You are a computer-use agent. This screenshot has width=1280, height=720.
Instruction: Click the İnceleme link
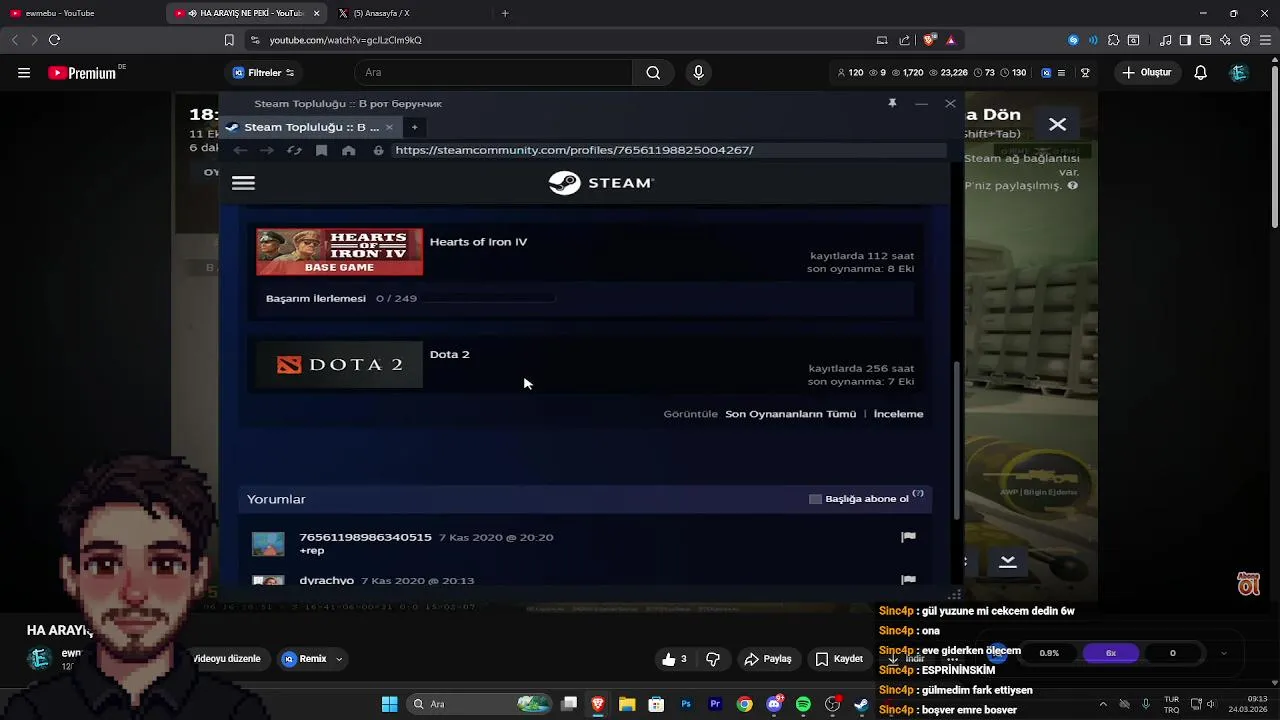click(x=898, y=414)
